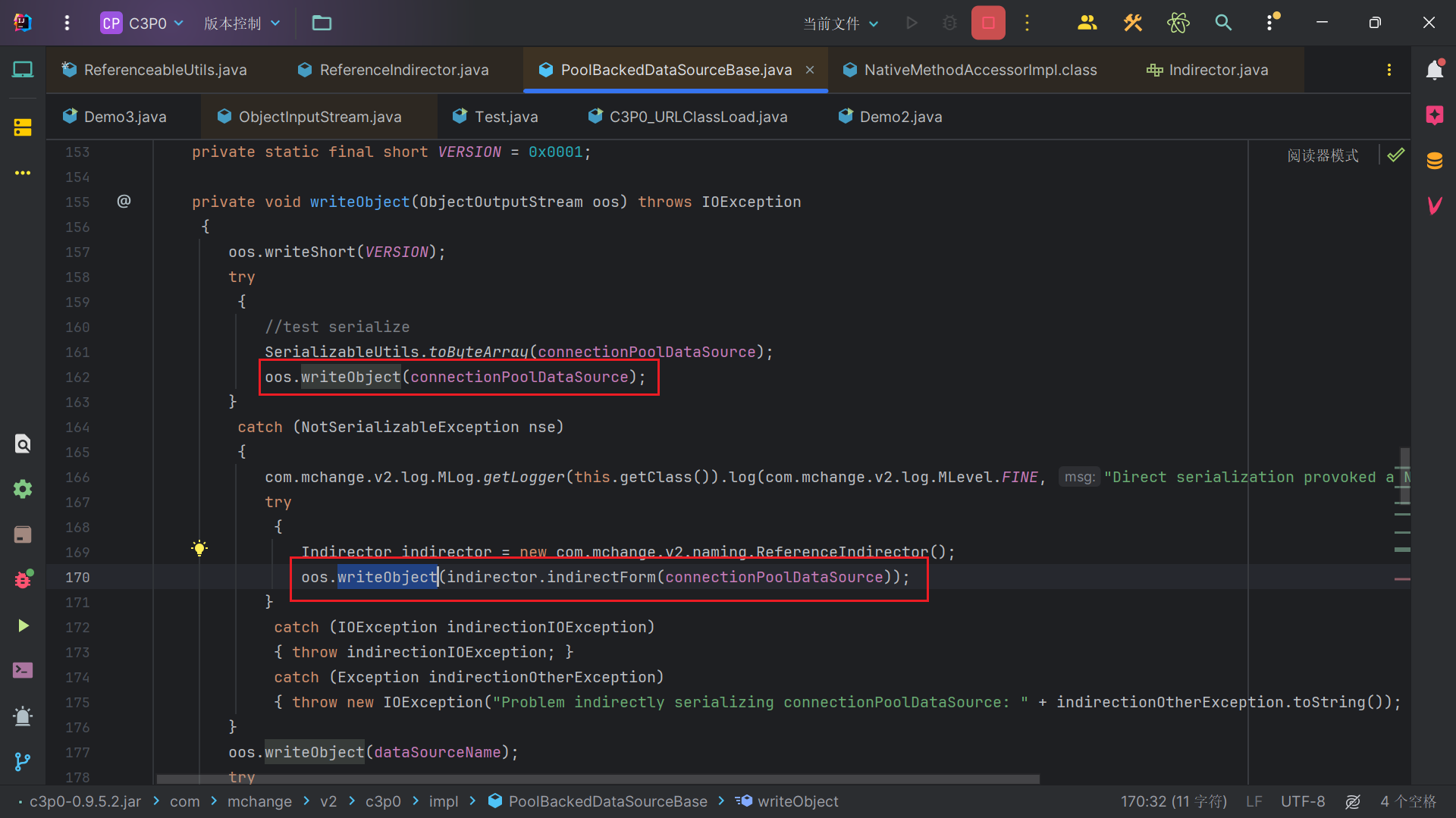Open editor tabs options kebab menu
This screenshot has height=818, width=1456.
coord(1389,70)
